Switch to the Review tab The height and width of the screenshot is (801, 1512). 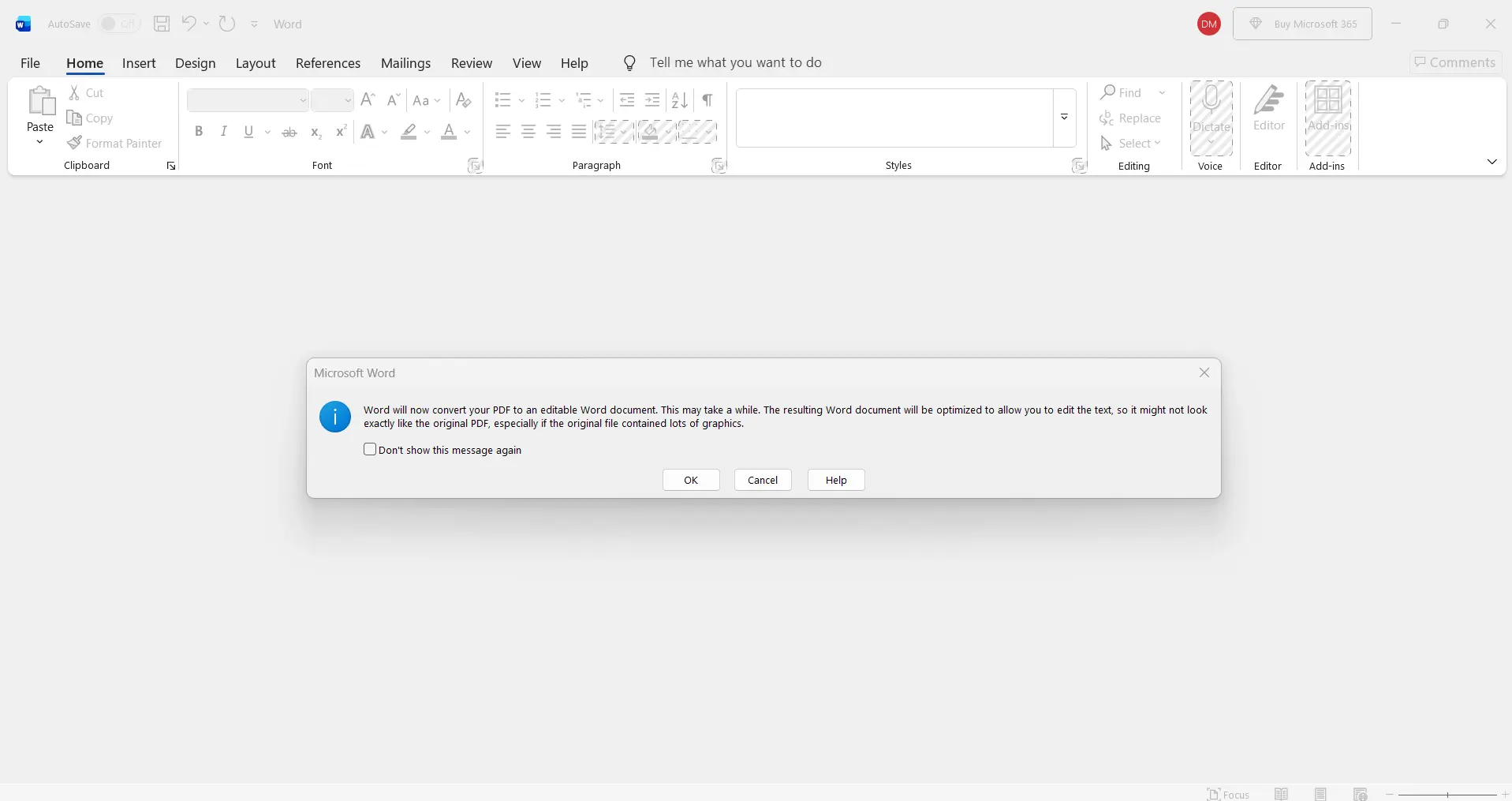point(472,63)
